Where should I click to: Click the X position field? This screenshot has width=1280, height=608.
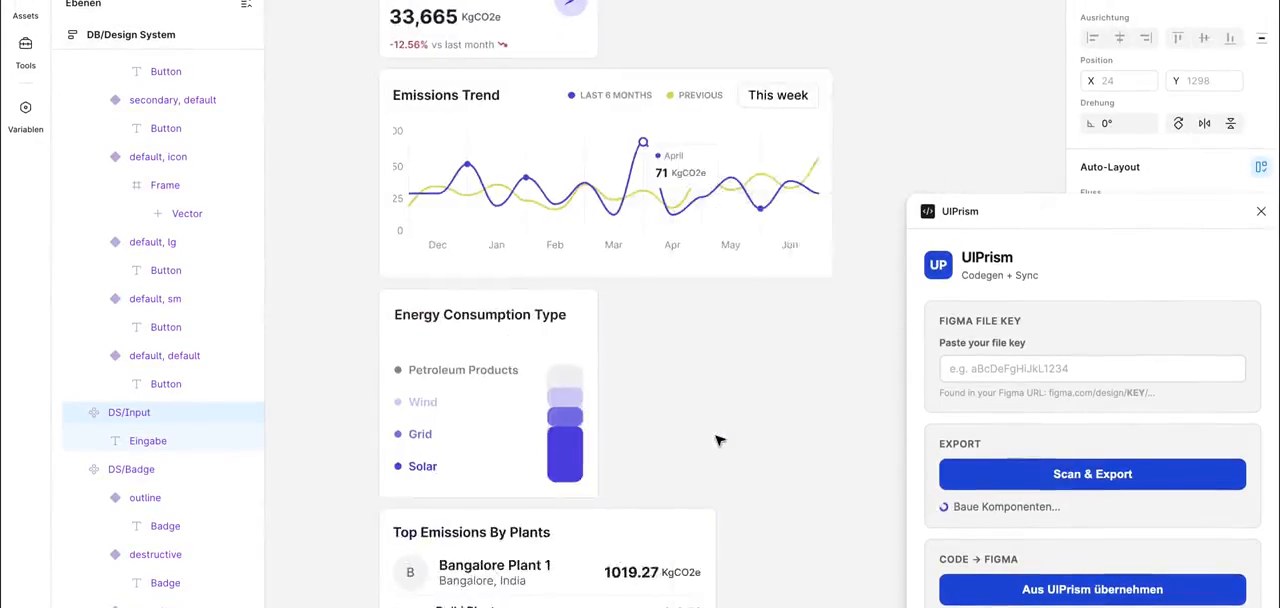coord(1119,81)
